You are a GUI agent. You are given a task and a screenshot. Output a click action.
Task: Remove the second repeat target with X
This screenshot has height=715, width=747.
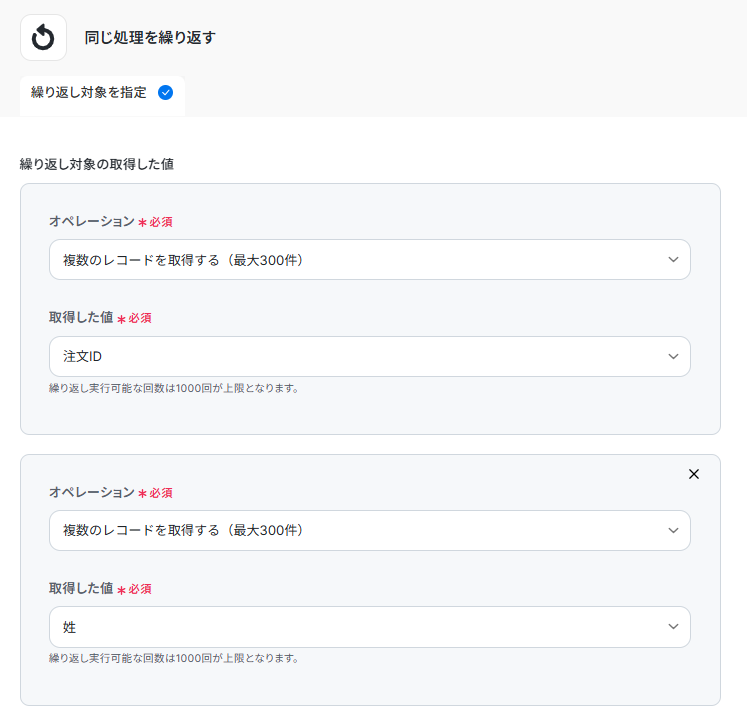coord(694,474)
